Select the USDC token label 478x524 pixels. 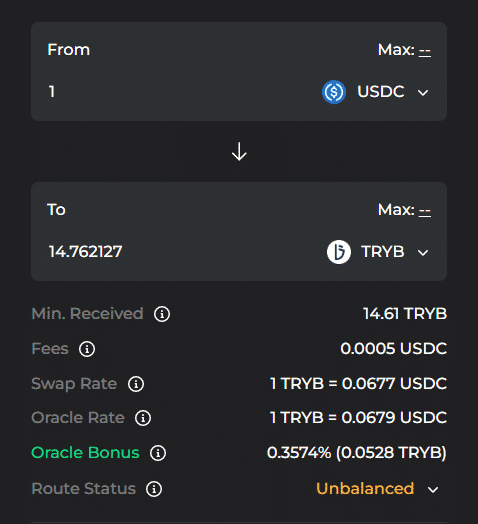(381, 92)
